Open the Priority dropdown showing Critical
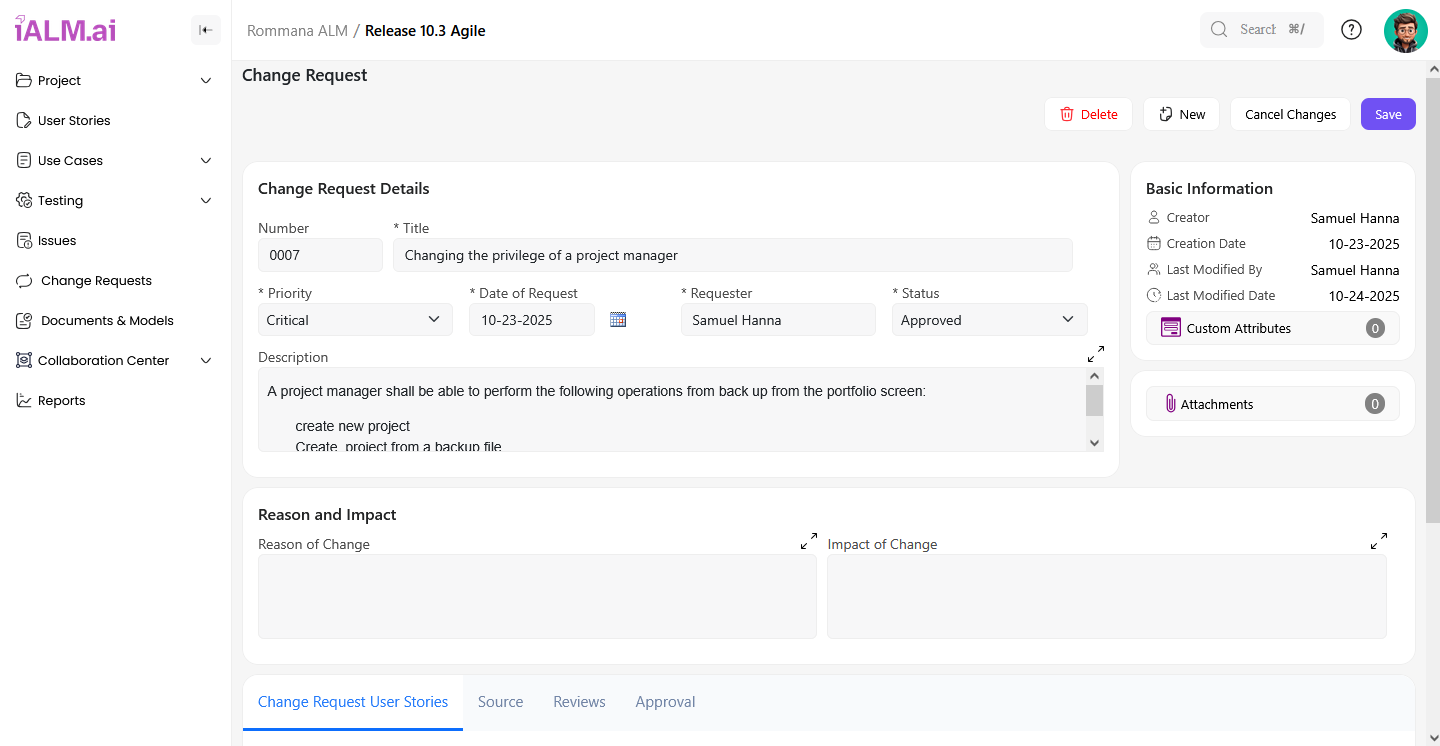Screen dimensions: 1440x746 pyautogui.click(x=354, y=320)
